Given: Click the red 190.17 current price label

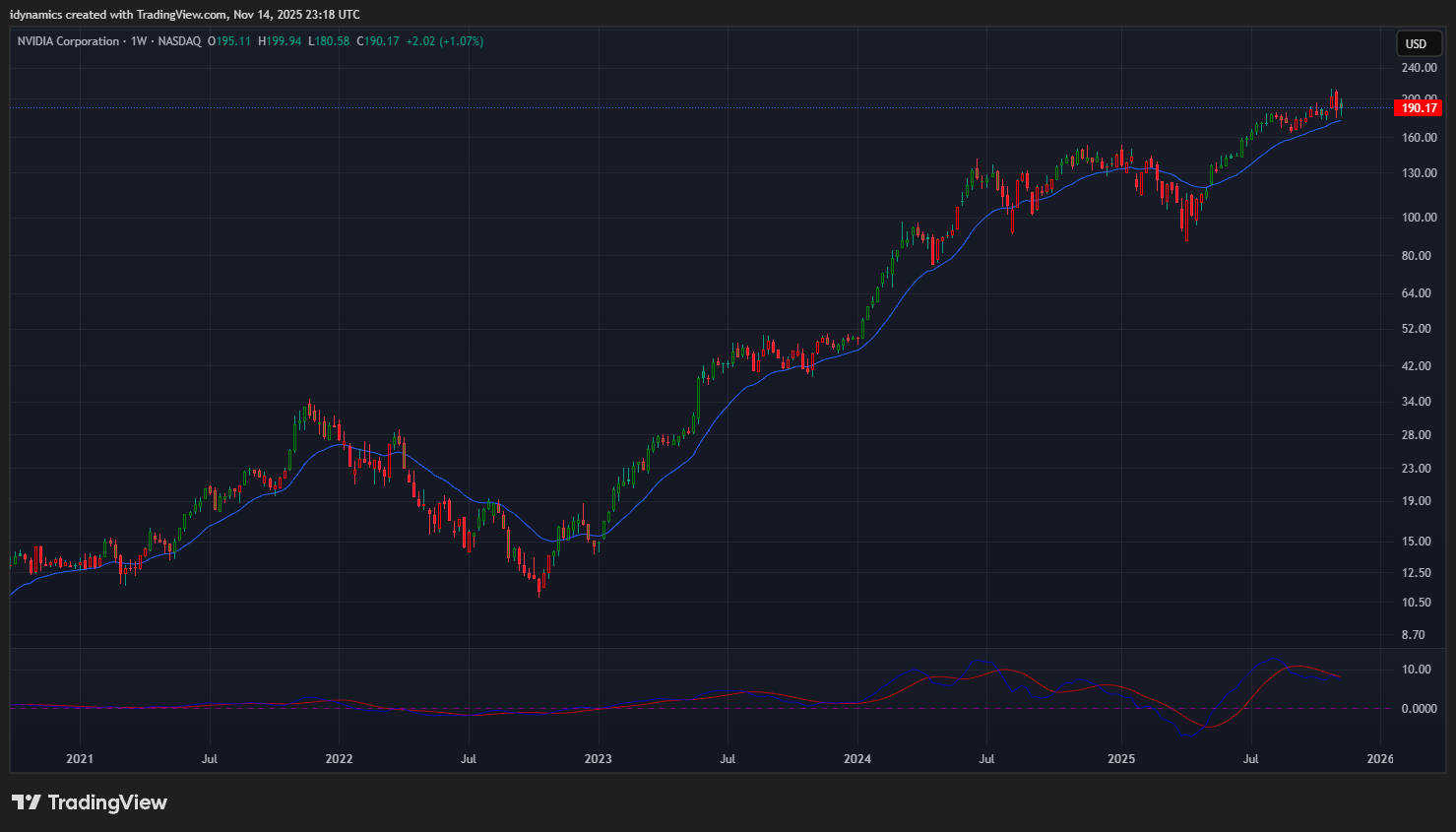Looking at the screenshot, I should point(1419,108).
